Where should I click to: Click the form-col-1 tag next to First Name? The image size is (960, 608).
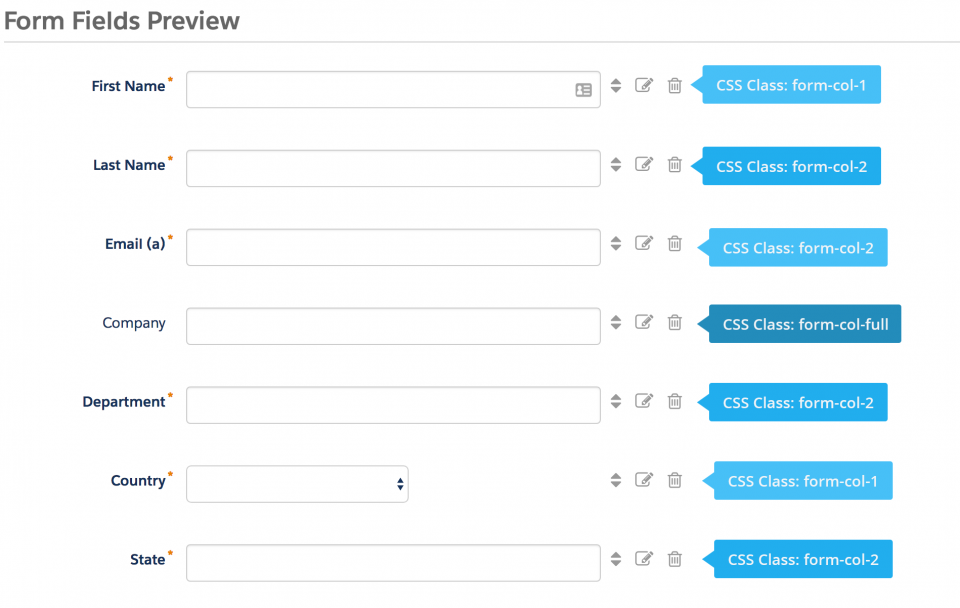(791, 84)
